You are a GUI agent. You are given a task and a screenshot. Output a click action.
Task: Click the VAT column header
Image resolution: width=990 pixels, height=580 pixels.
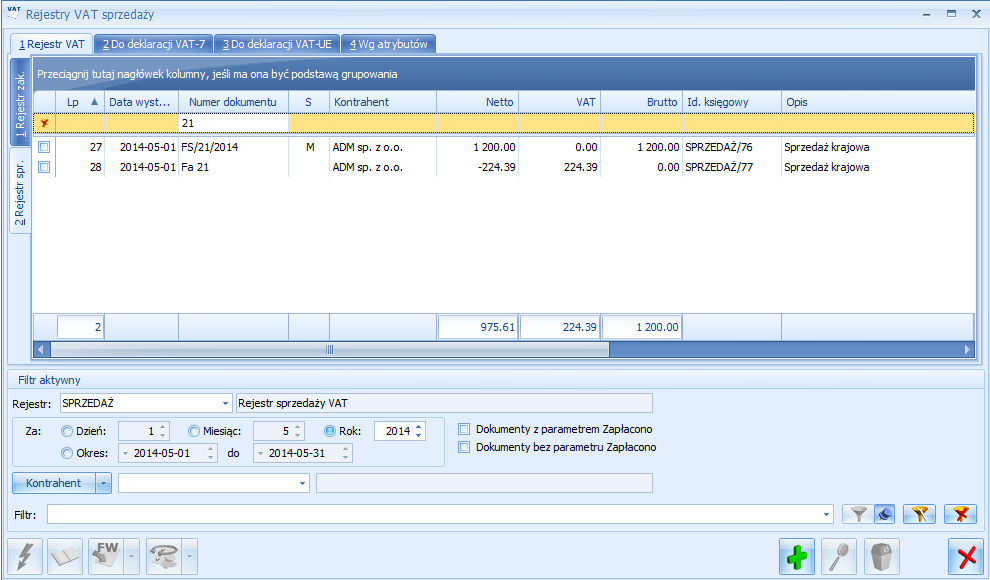click(559, 102)
